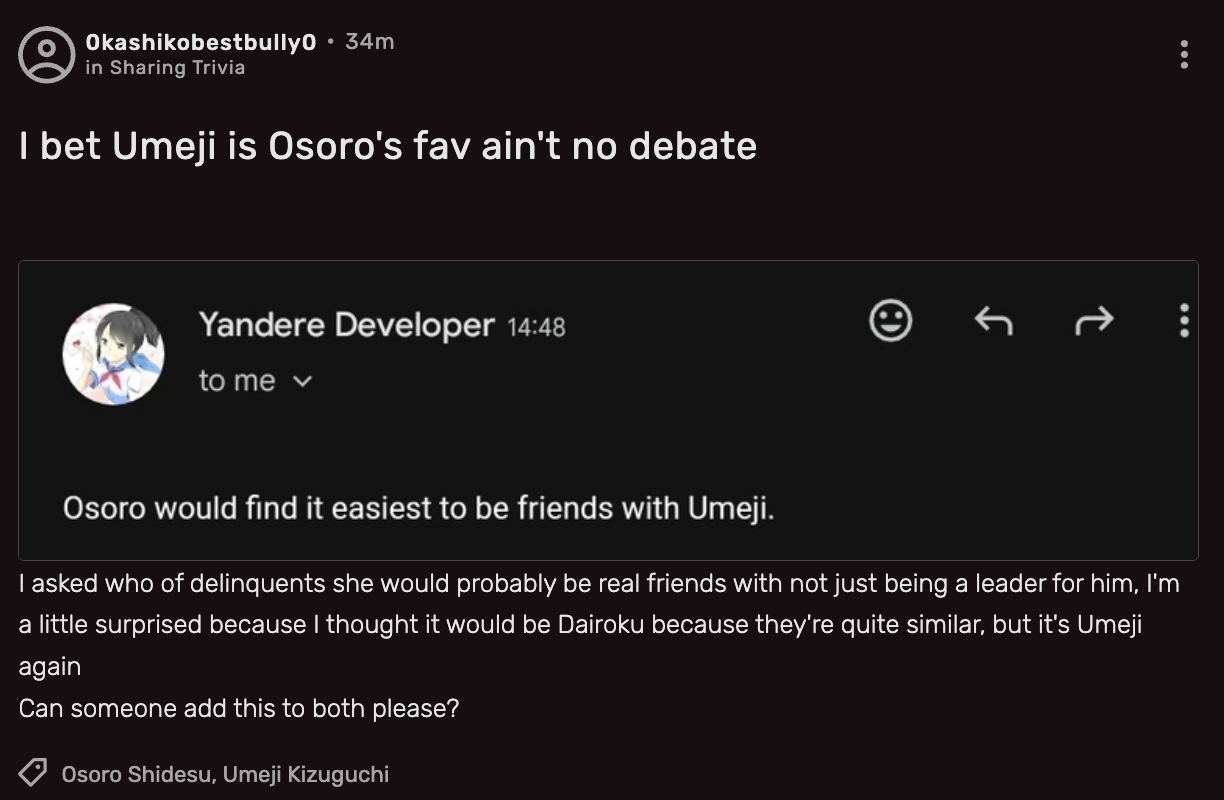Click Yandere Developer's profile picture
Image resolution: width=1224 pixels, height=800 pixels.
pyautogui.click(x=113, y=354)
